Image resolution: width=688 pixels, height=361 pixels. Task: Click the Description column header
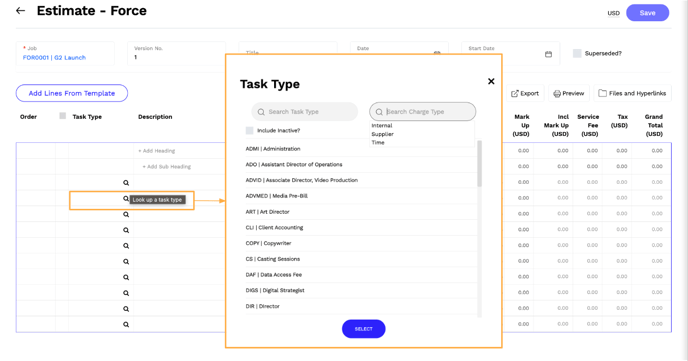click(x=155, y=117)
